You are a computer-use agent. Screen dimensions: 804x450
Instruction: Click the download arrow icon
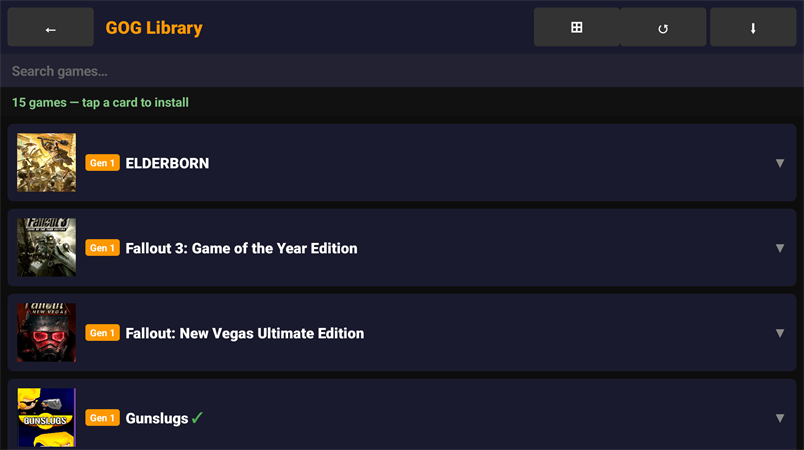752,28
